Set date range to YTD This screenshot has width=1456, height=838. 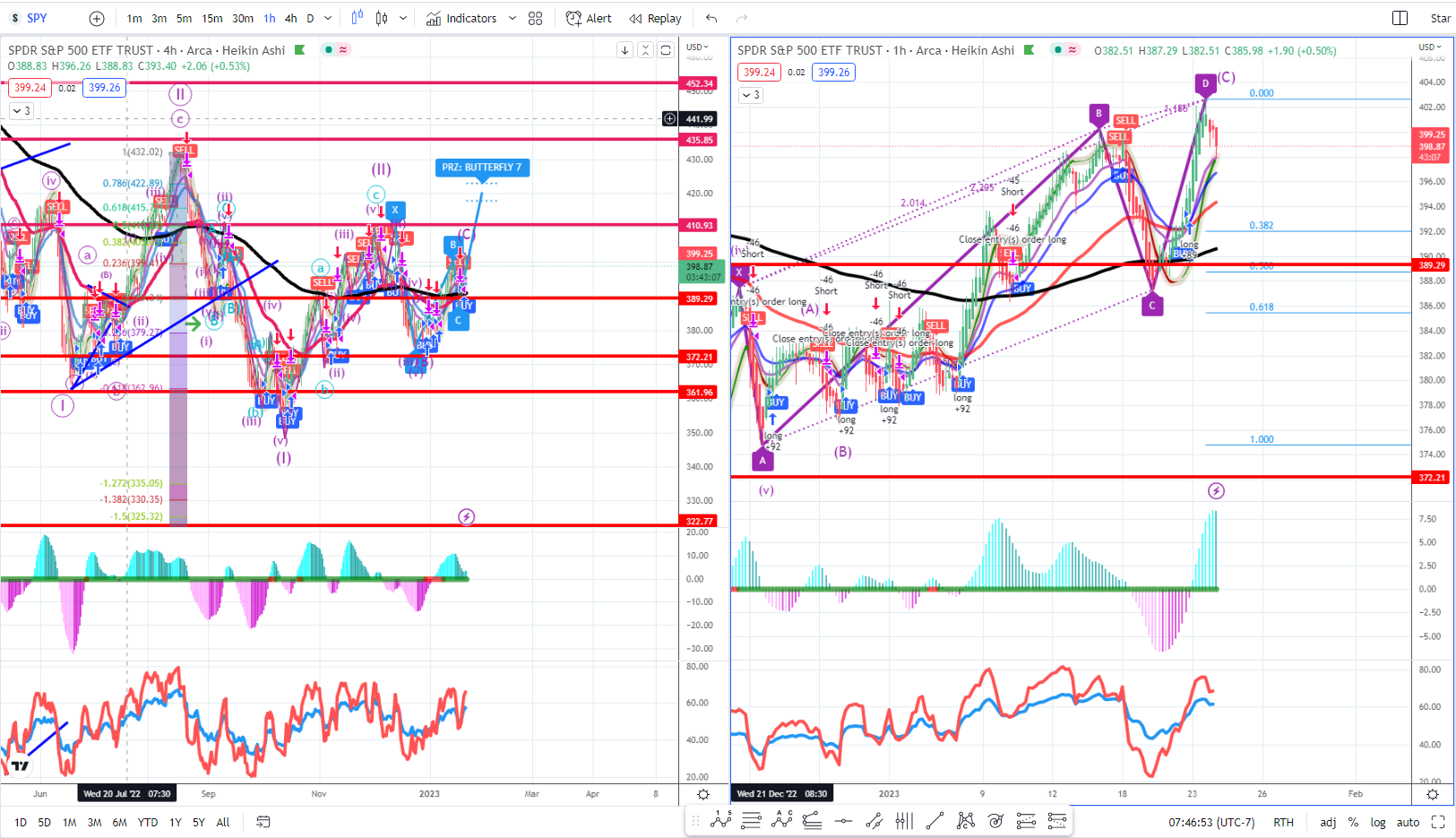point(148,822)
